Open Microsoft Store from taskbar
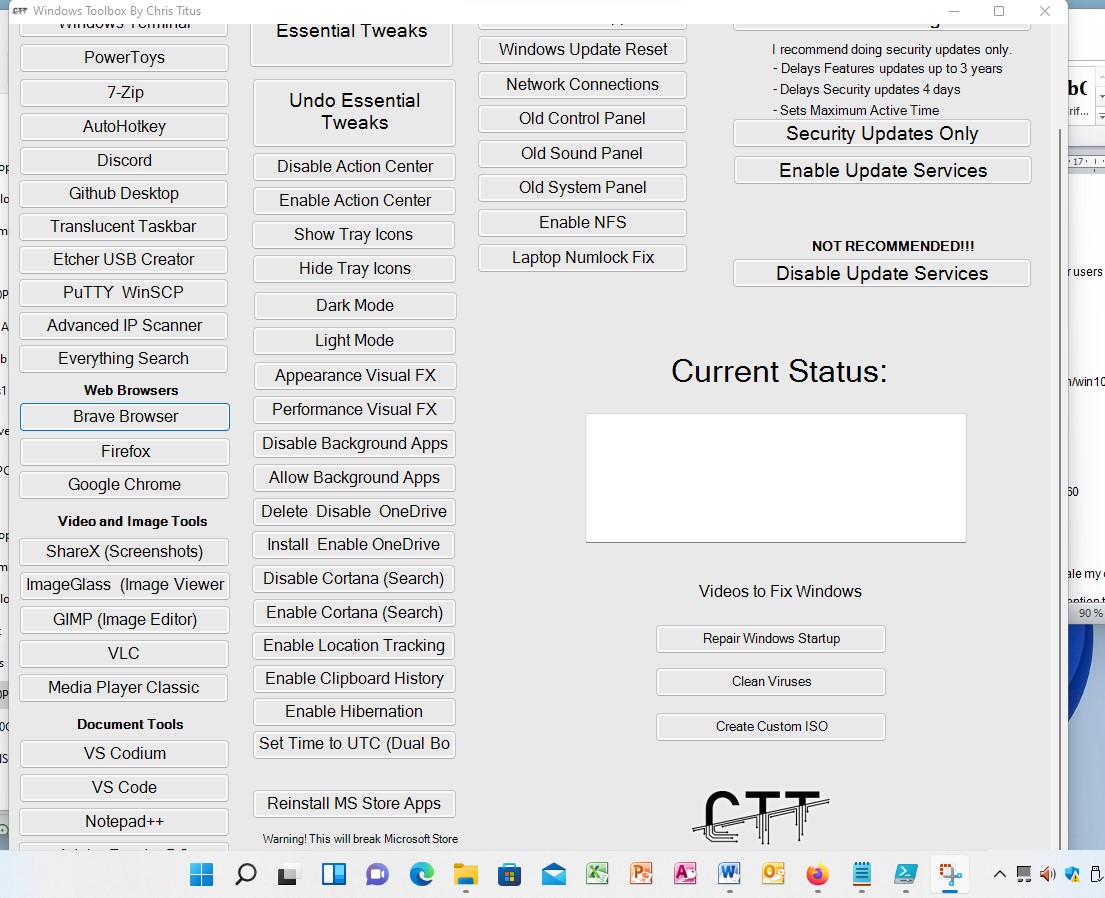Screen dimensions: 1105x898 point(509,875)
